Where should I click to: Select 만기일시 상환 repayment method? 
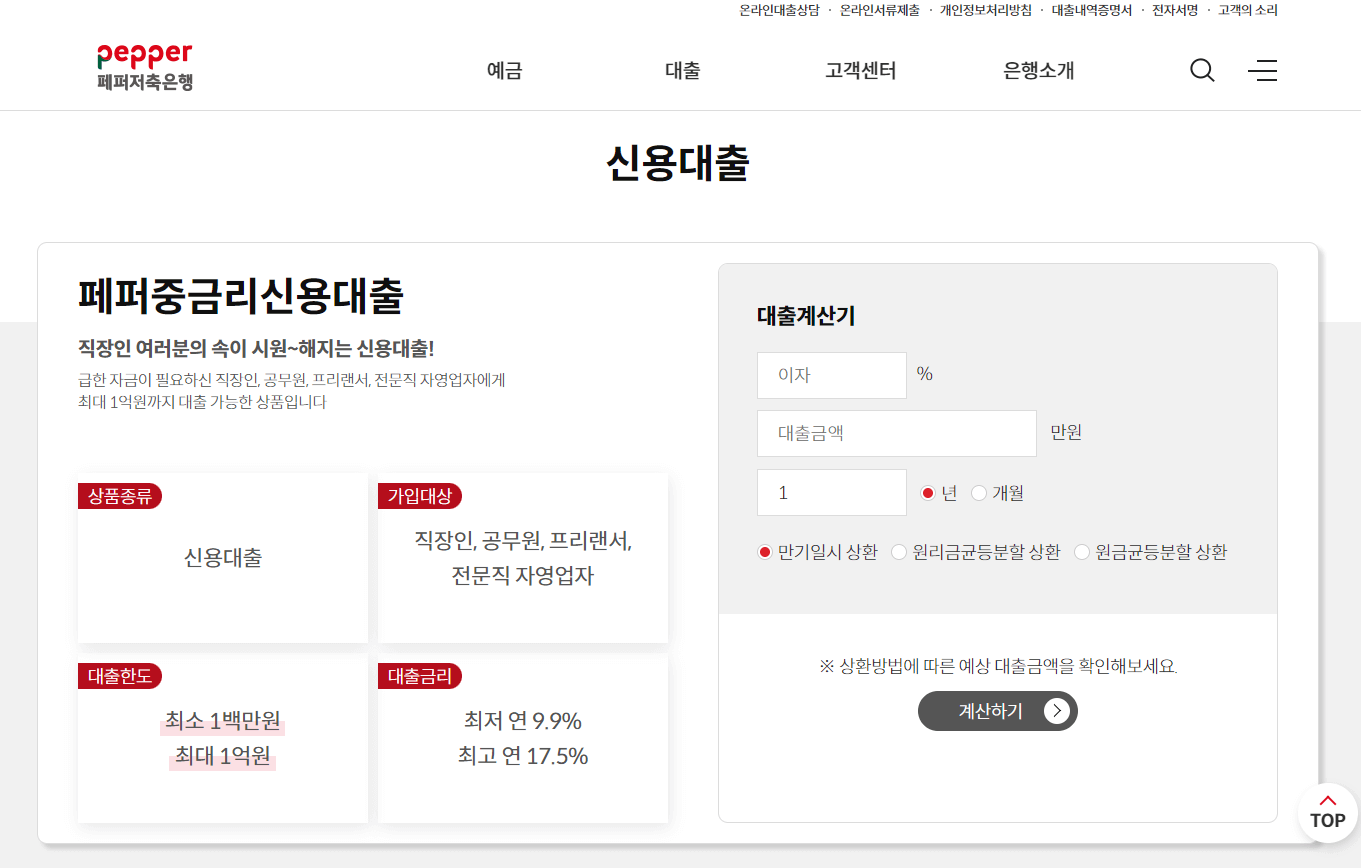pos(763,551)
